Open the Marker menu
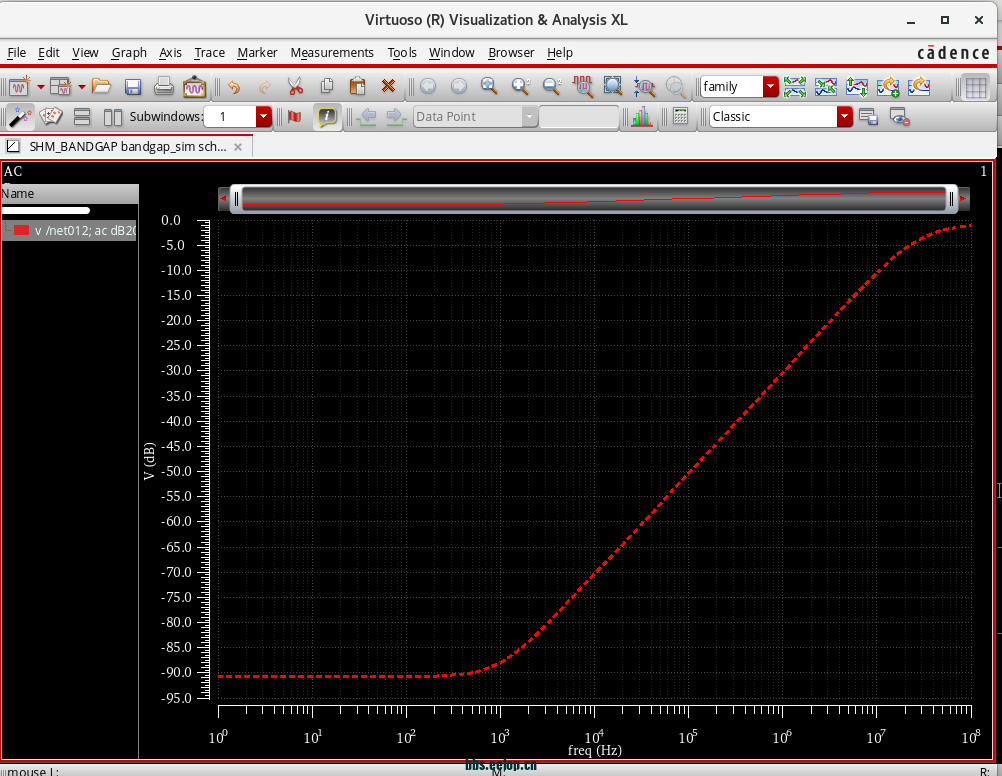 (257, 52)
